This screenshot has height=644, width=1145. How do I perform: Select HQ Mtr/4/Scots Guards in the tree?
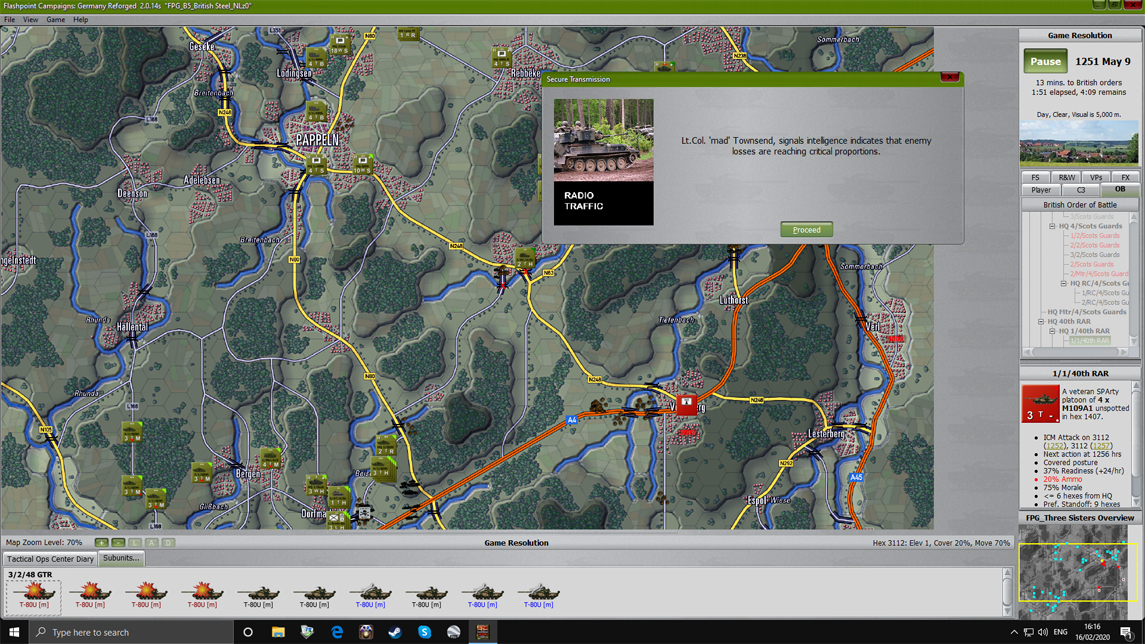coord(1087,312)
